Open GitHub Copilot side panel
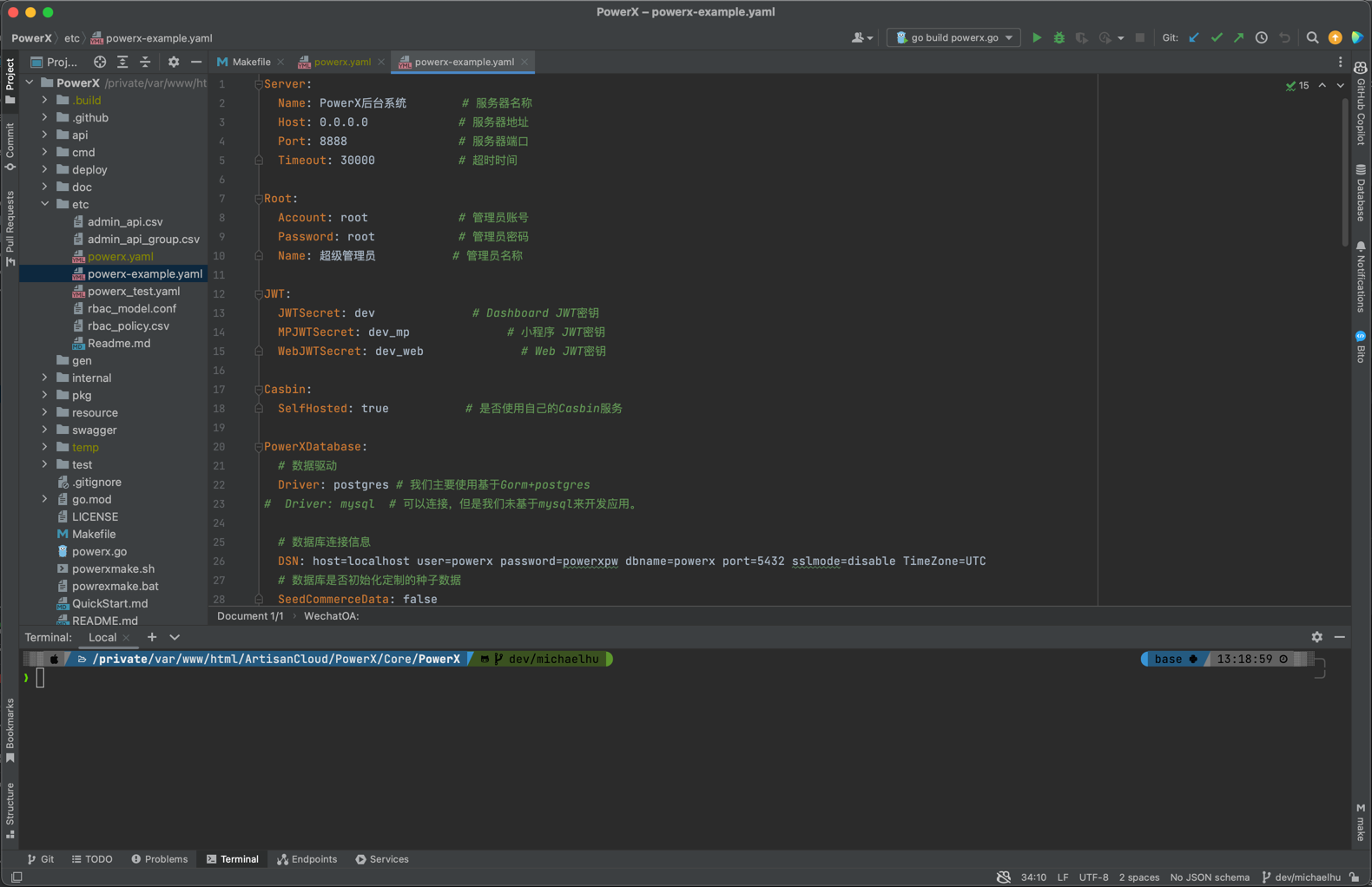This screenshot has width=1372, height=887. coord(1361,103)
